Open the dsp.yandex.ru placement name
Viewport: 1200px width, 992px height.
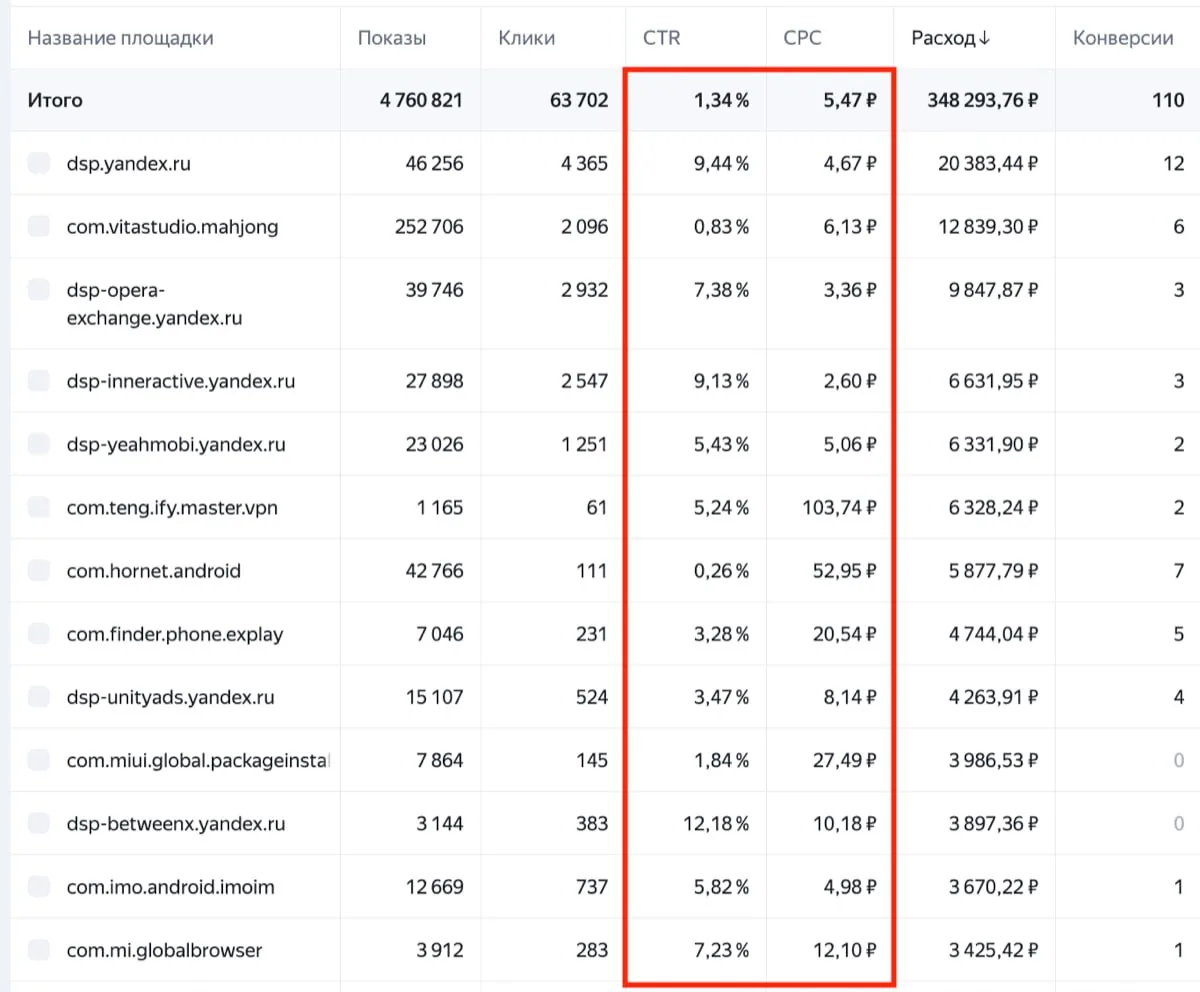click(128, 163)
